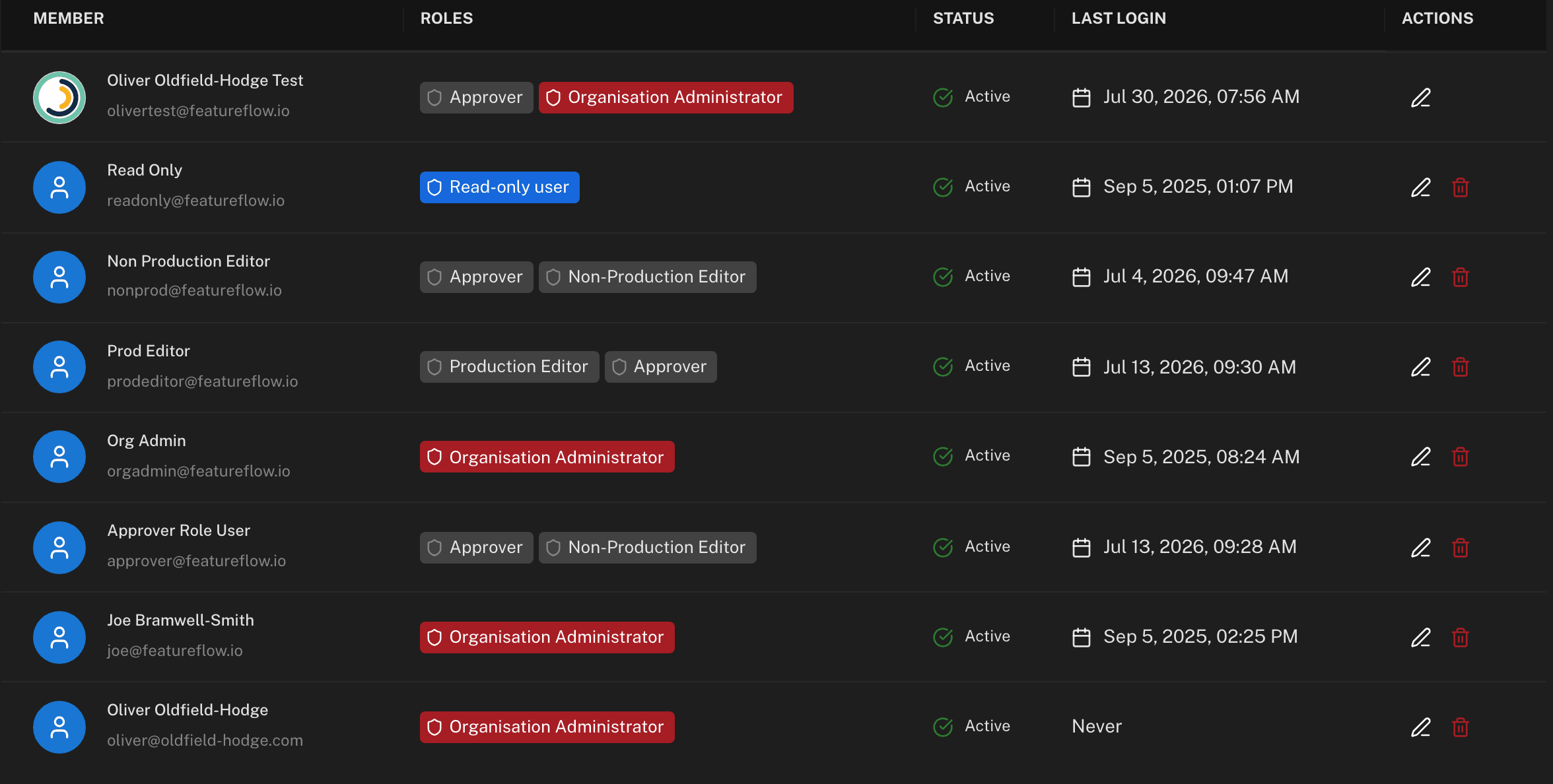Viewport: 1553px width, 784px height.
Task: Click the Oliver Oldfield-Hodge Test avatar
Action: point(59,98)
